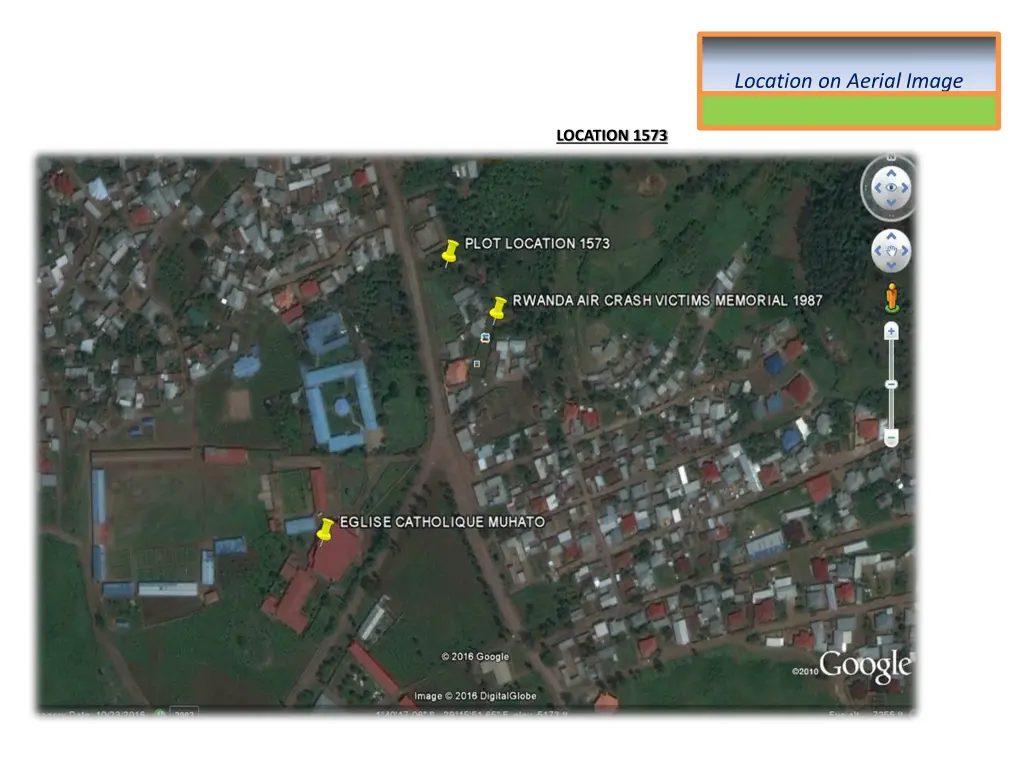Click the look-left arrow on eye control
The width and height of the screenshot is (1024, 768).
[878, 188]
